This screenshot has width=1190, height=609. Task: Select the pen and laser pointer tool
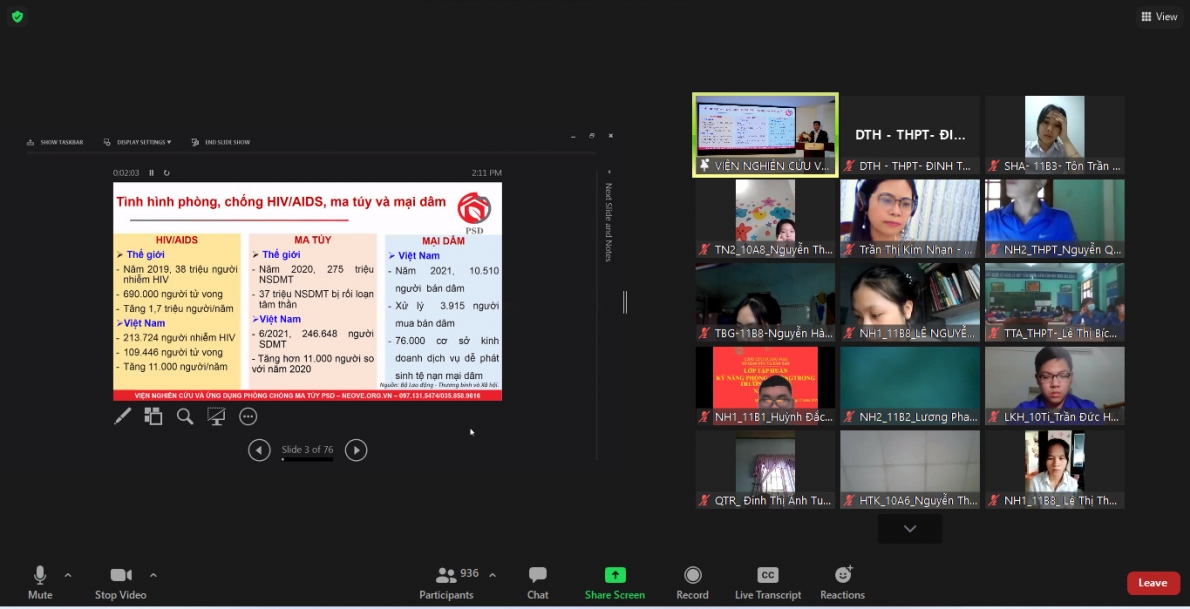tap(122, 416)
